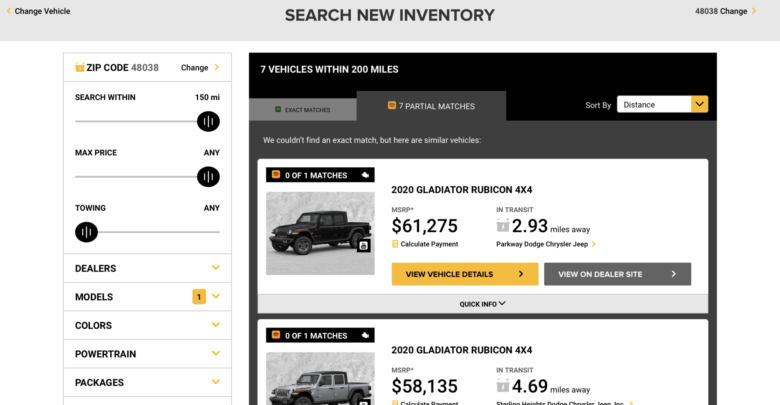Expand the Dealers filter section
This screenshot has width=780, height=405.
pos(147,268)
